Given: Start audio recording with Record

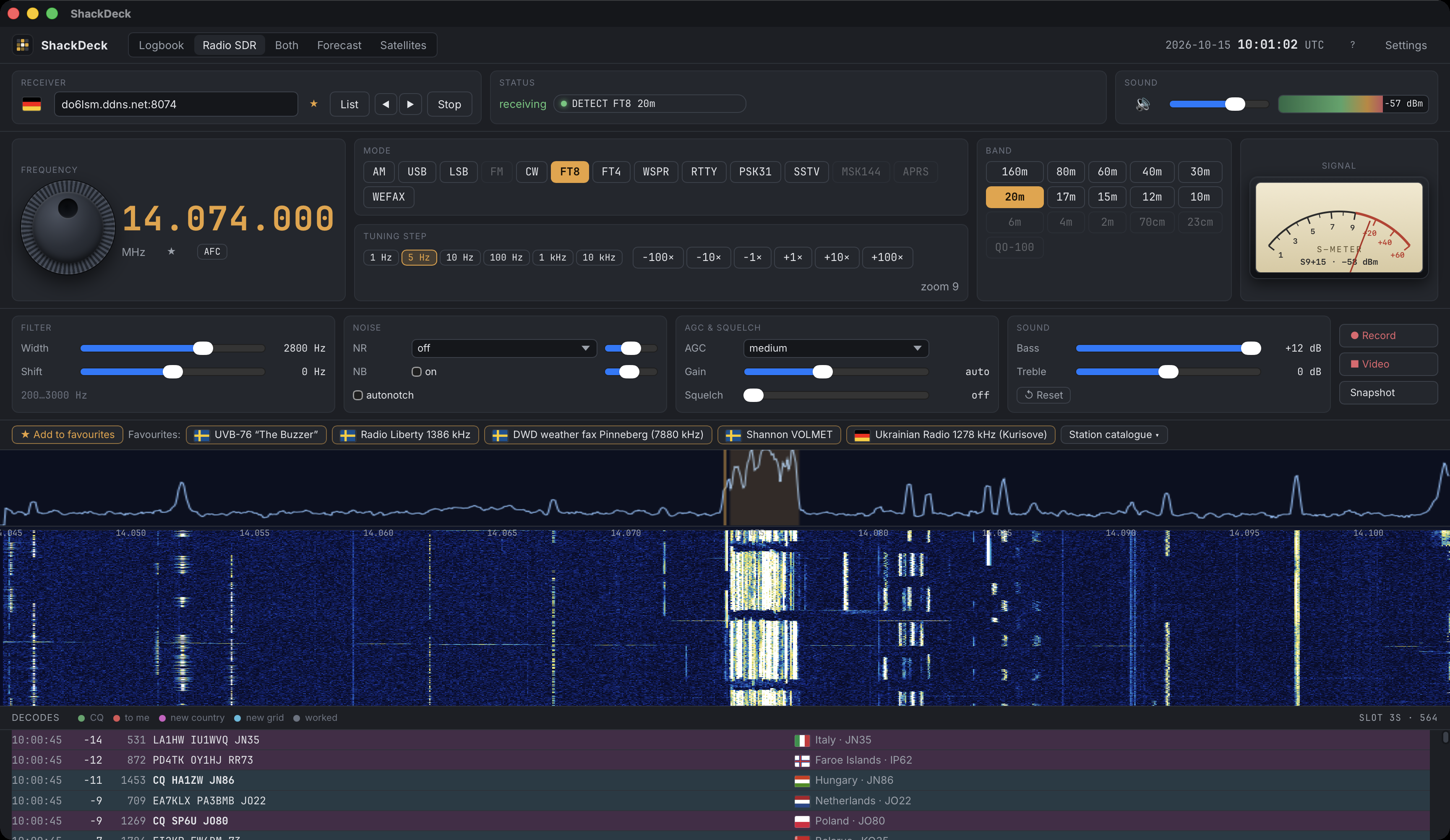Looking at the screenshot, I should [x=1388, y=335].
